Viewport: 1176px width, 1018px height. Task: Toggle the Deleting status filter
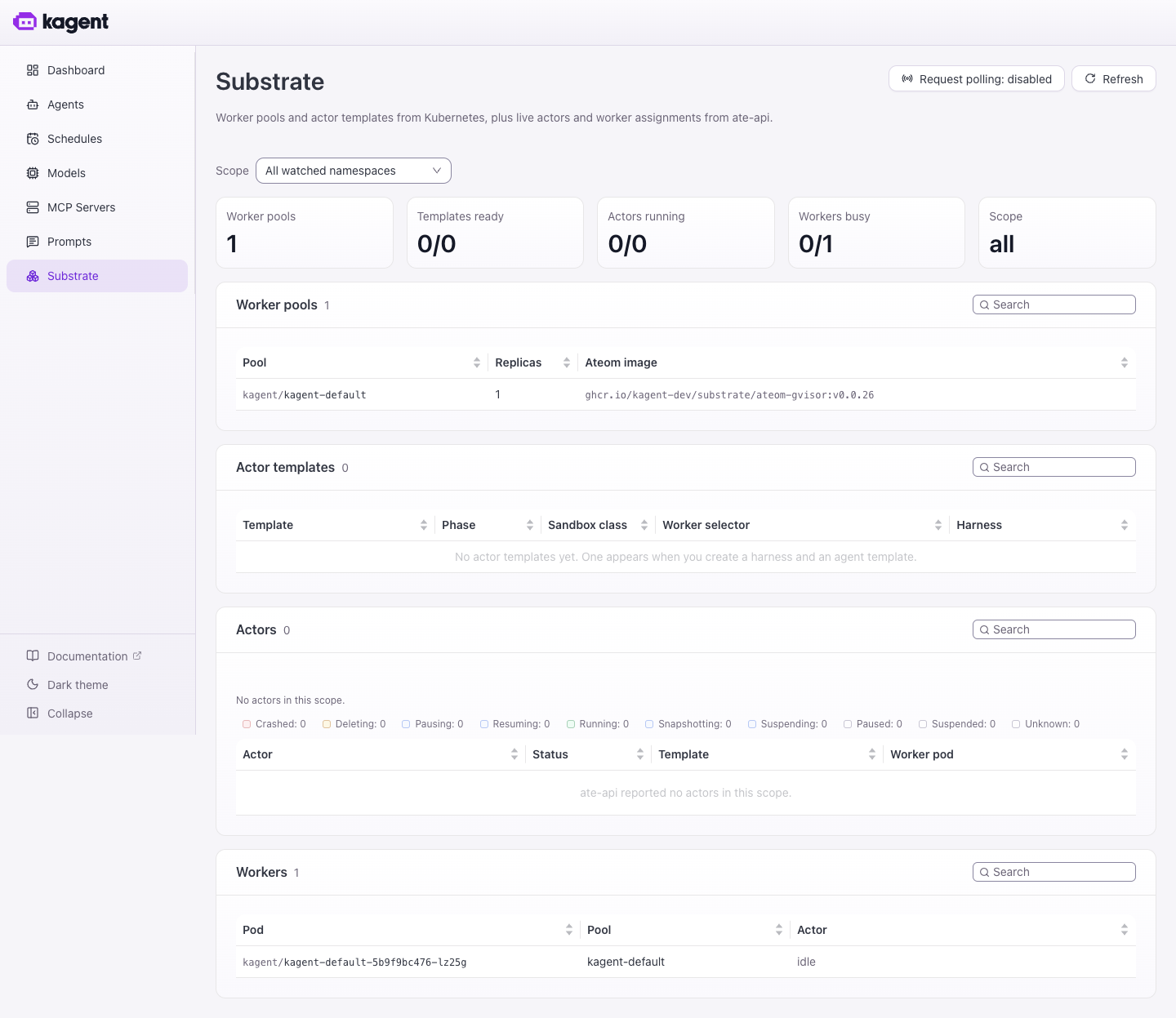(x=354, y=724)
